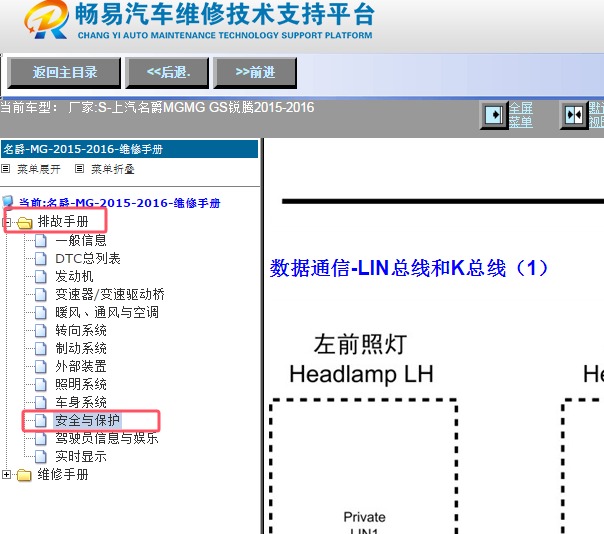The height and width of the screenshot is (534, 604).
Task: Select the 排故手册 folder
Action: [x=63, y=222]
